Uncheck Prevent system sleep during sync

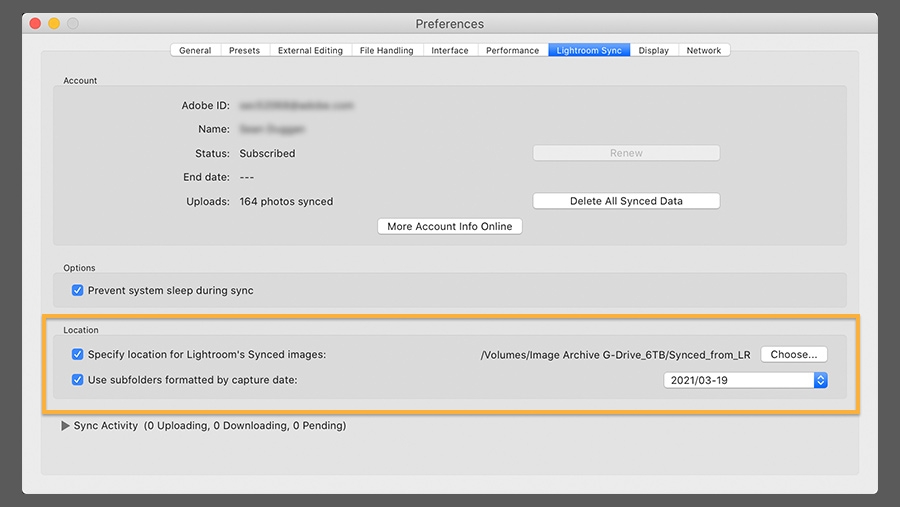77,291
